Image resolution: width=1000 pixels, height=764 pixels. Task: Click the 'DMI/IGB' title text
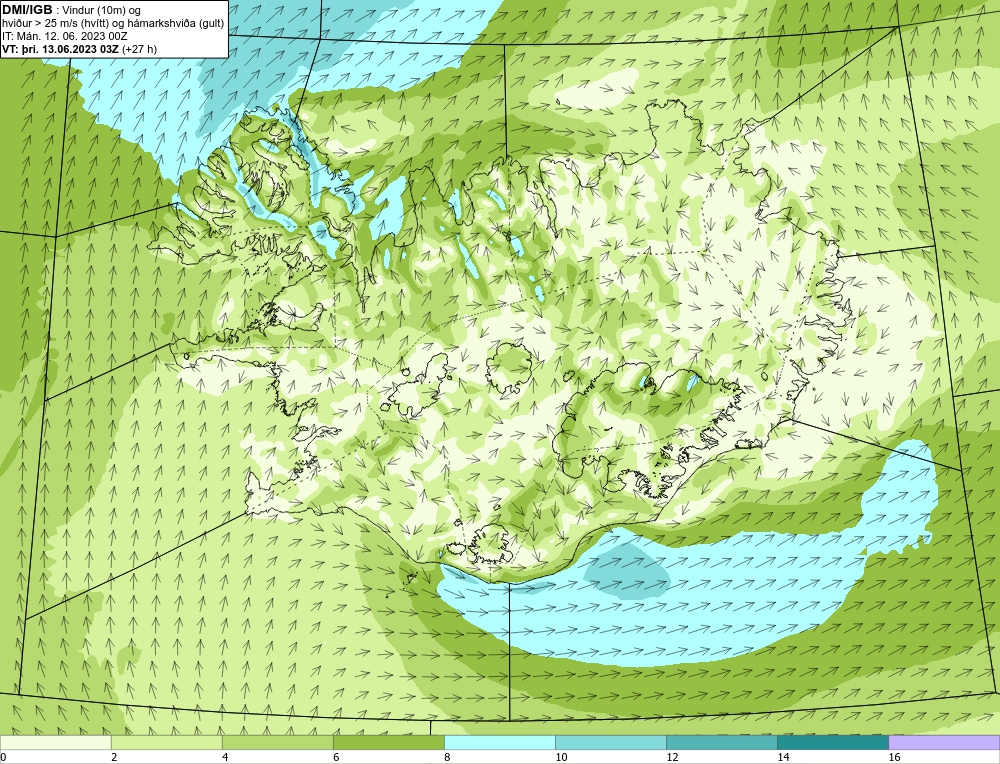27,10
